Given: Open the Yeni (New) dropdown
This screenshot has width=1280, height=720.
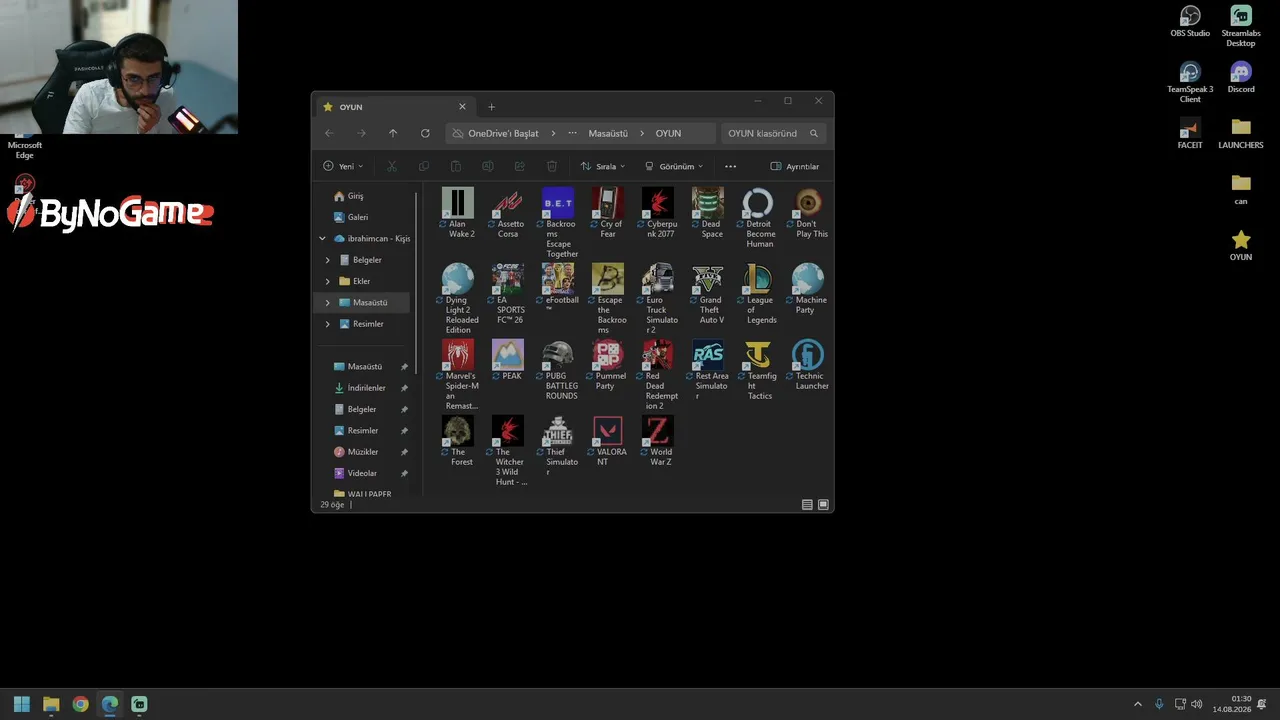Looking at the screenshot, I should click(x=343, y=166).
